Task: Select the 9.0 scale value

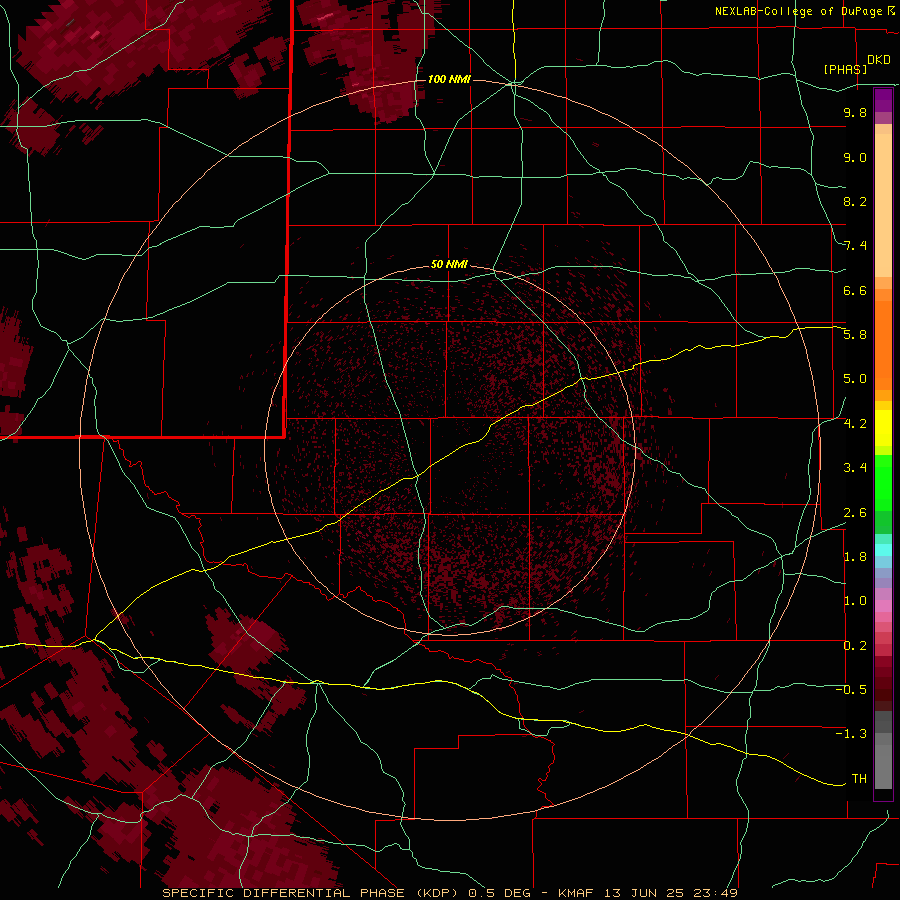Action: coord(855,157)
